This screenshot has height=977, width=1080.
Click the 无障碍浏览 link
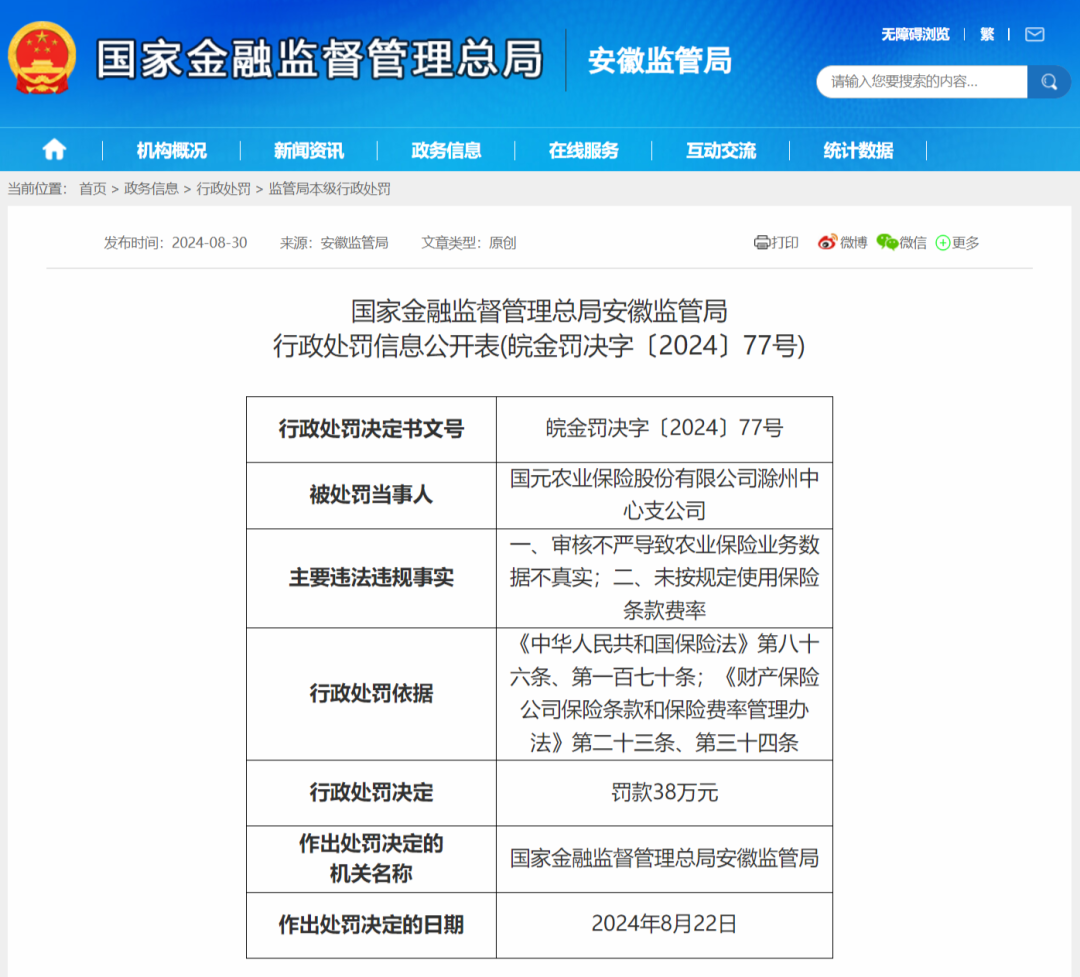915,34
